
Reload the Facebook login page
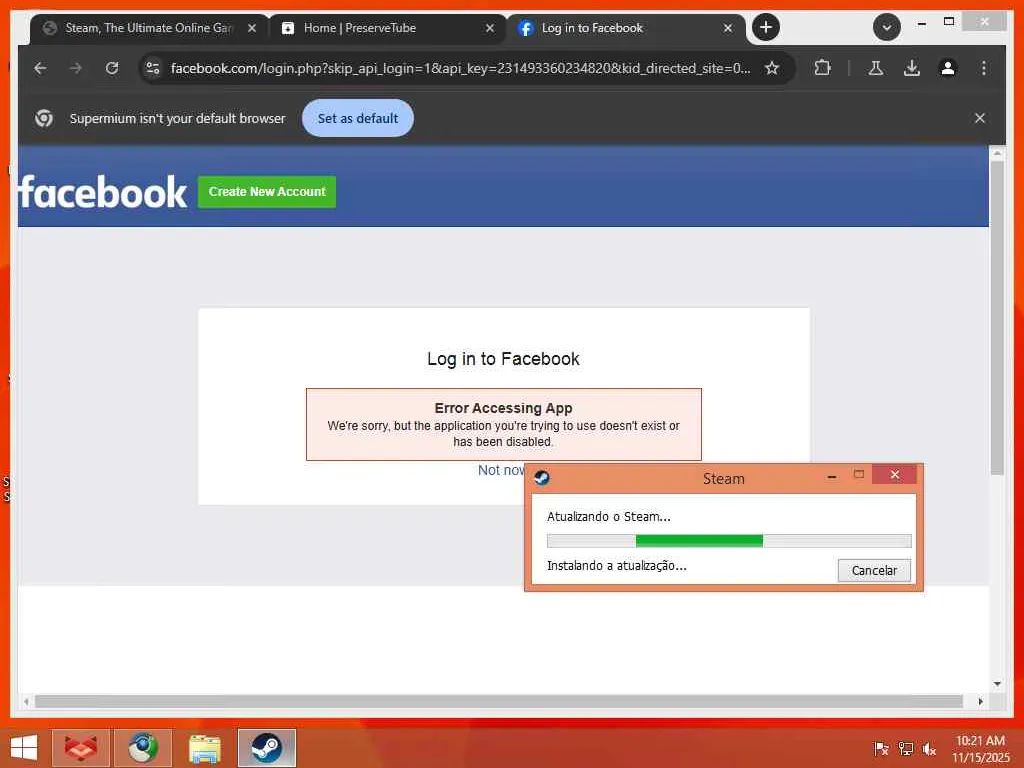(112, 68)
